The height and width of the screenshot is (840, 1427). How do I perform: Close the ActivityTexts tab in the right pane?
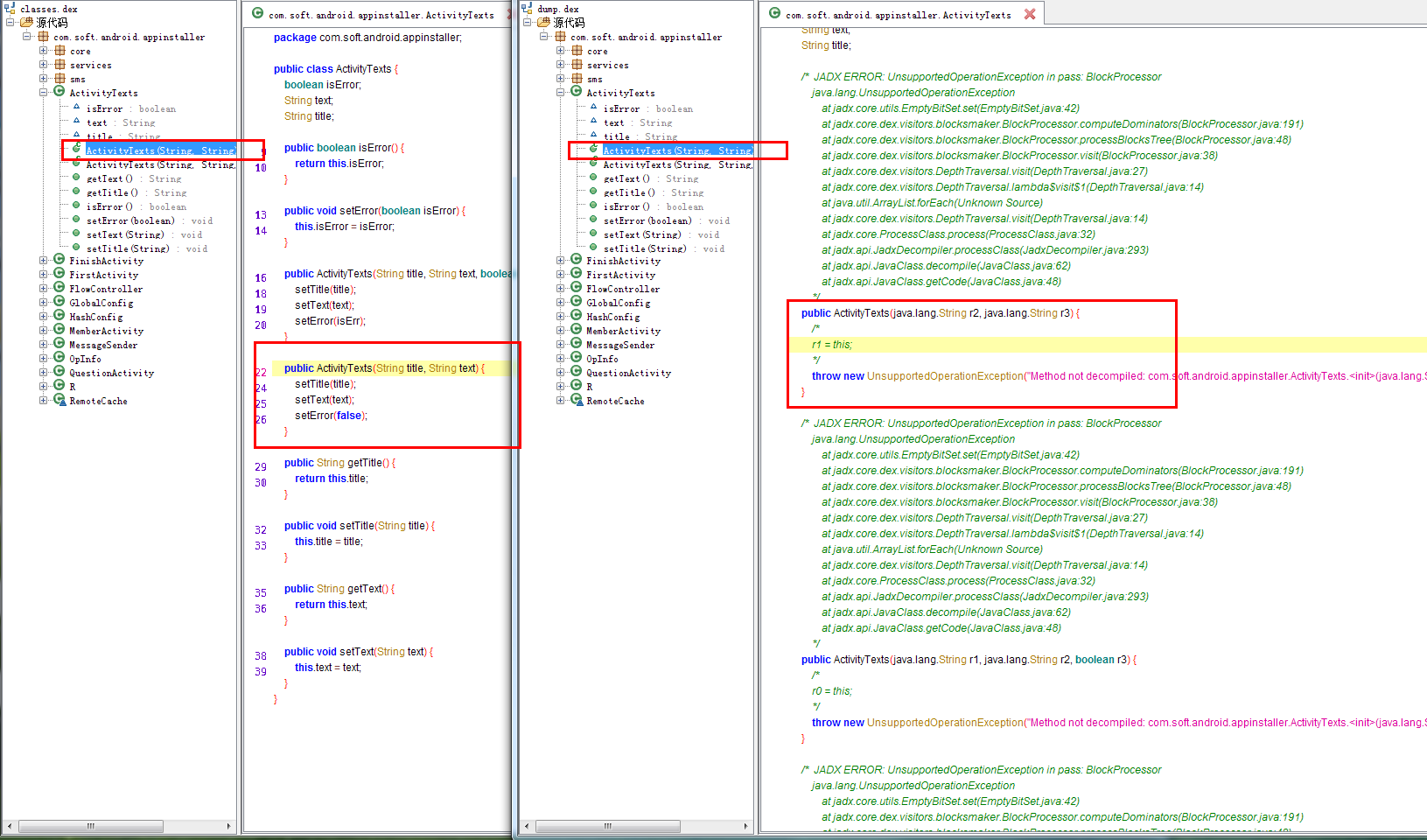point(1030,14)
